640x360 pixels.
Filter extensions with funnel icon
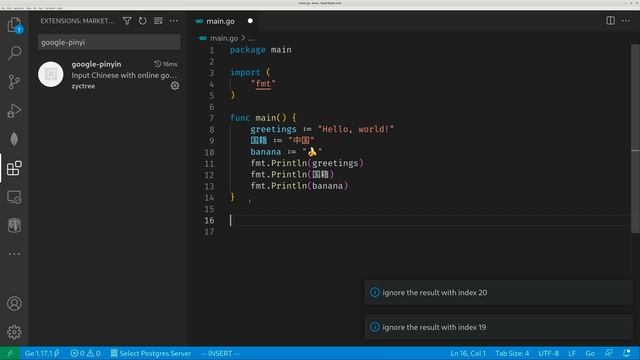[127, 21]
